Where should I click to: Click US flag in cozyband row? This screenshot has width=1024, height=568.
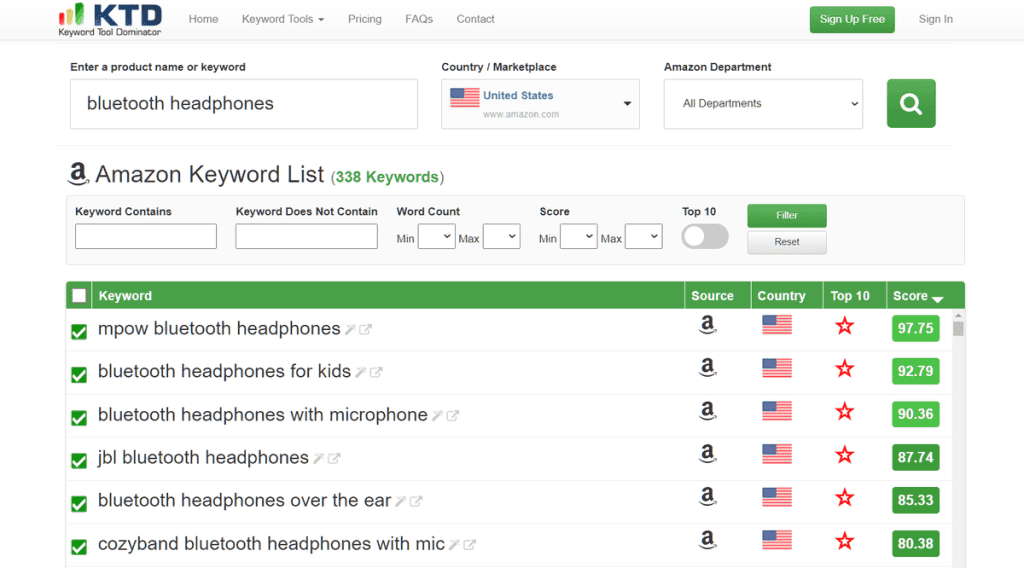(776, 541)
